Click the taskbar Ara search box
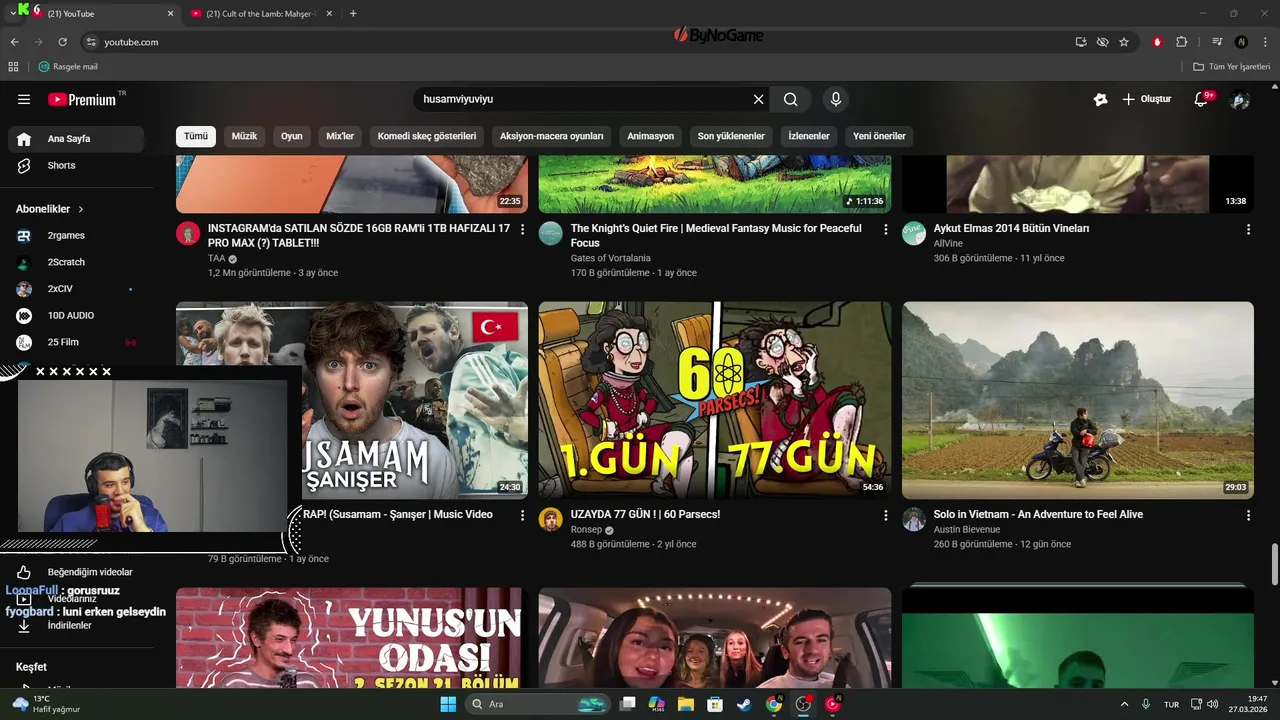1280x720 pixels. pos(538,704)
